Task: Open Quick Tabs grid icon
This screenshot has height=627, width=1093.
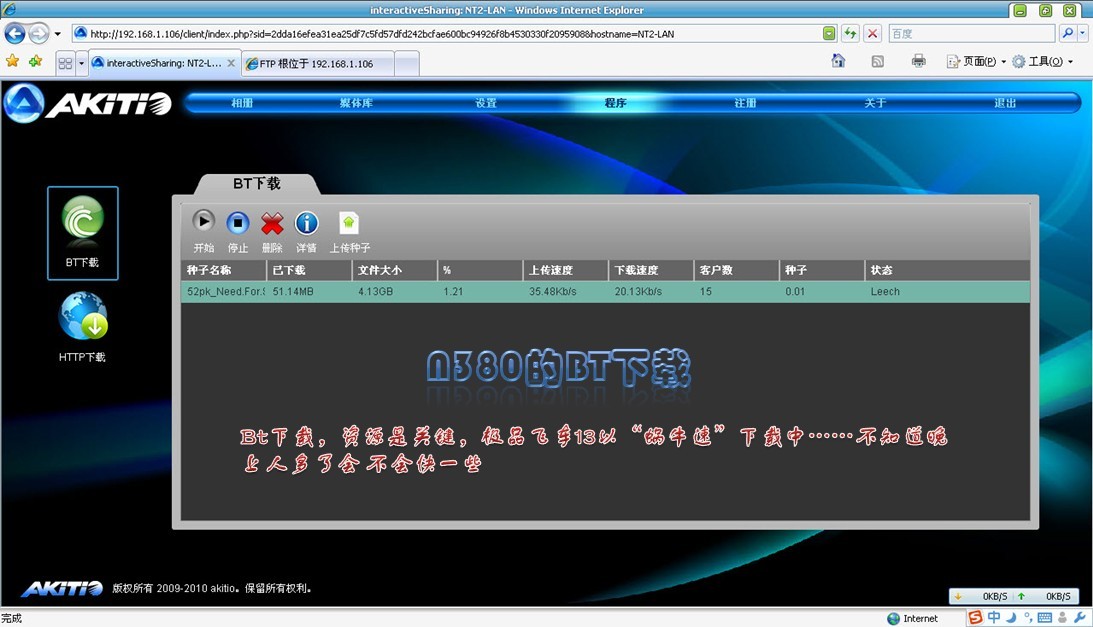Action: (66, 63)
